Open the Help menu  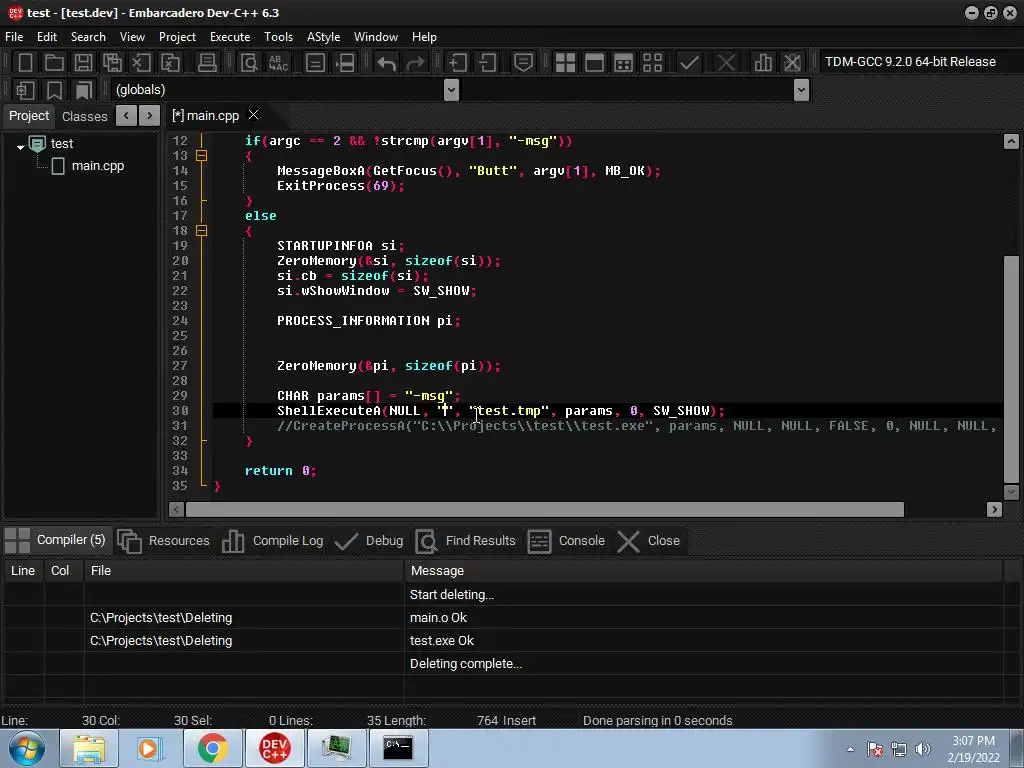coord(424,37)
